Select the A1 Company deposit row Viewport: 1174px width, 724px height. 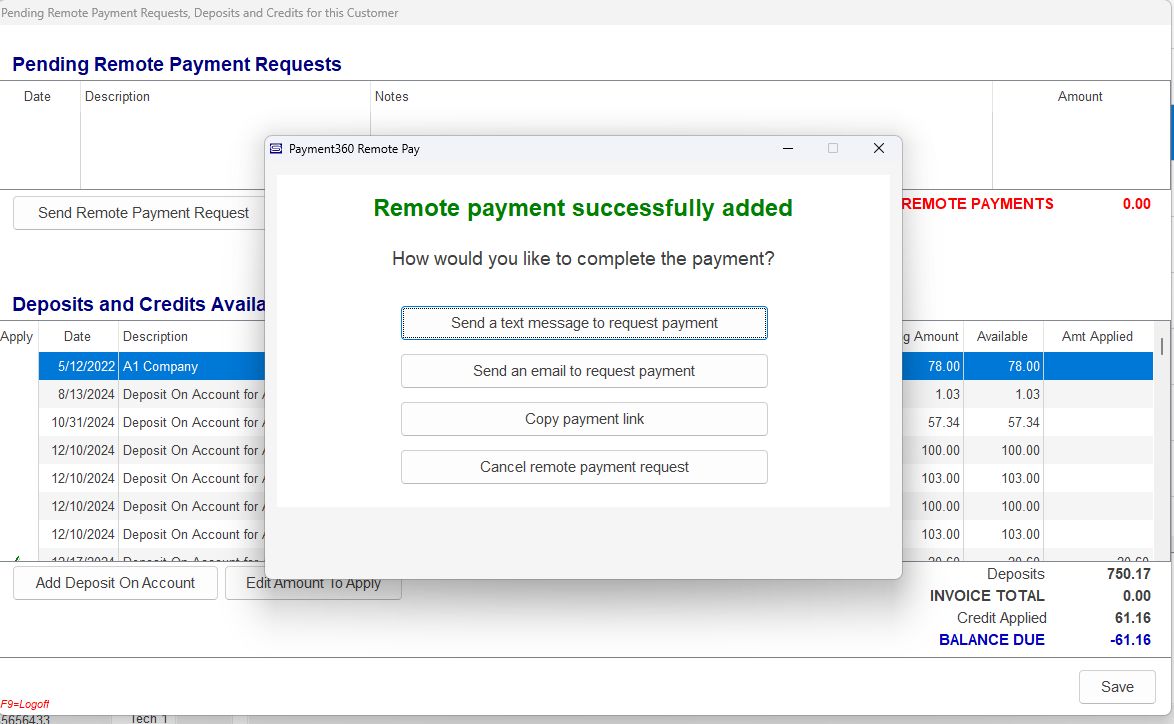[160, 367]
